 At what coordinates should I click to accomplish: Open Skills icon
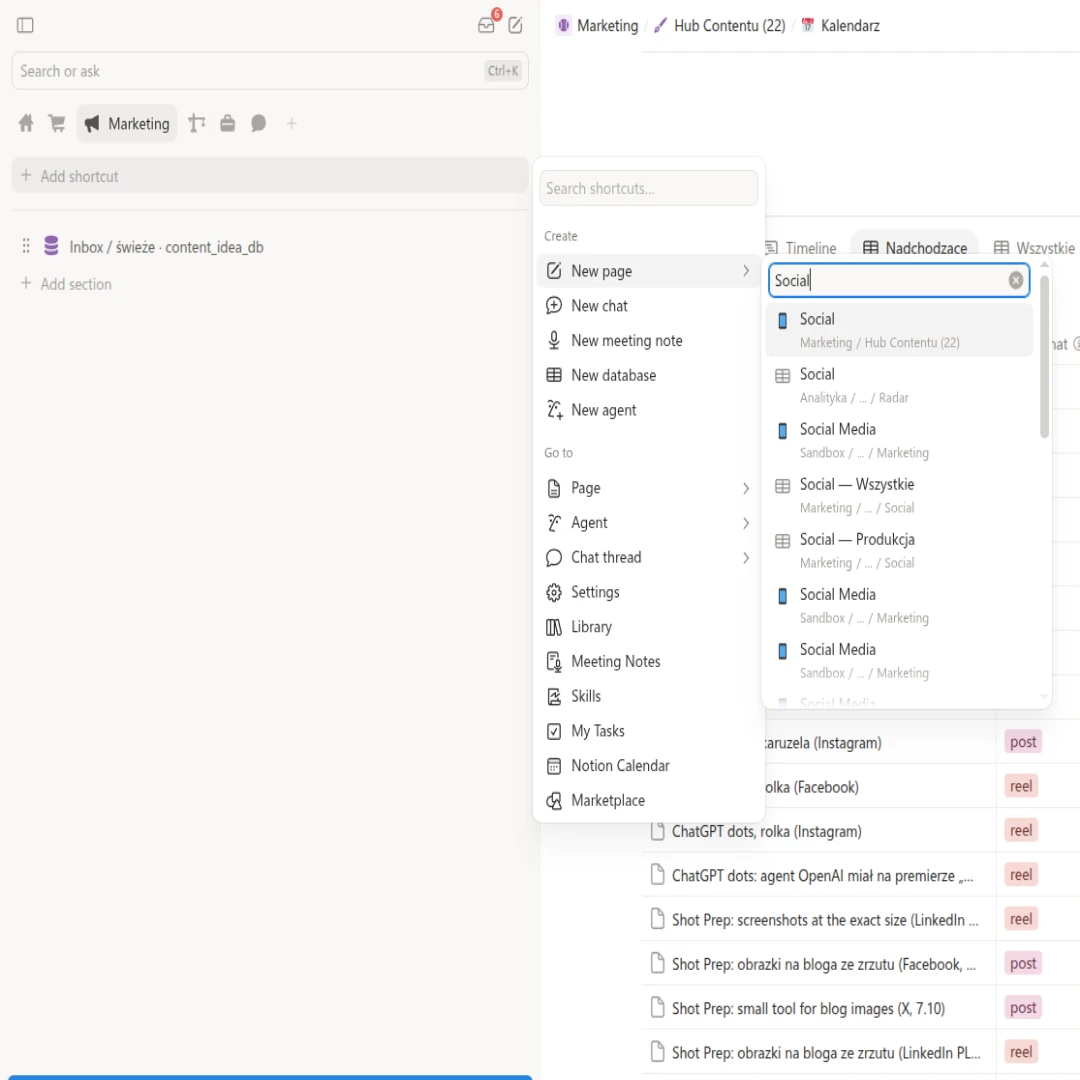click(554, 696)
